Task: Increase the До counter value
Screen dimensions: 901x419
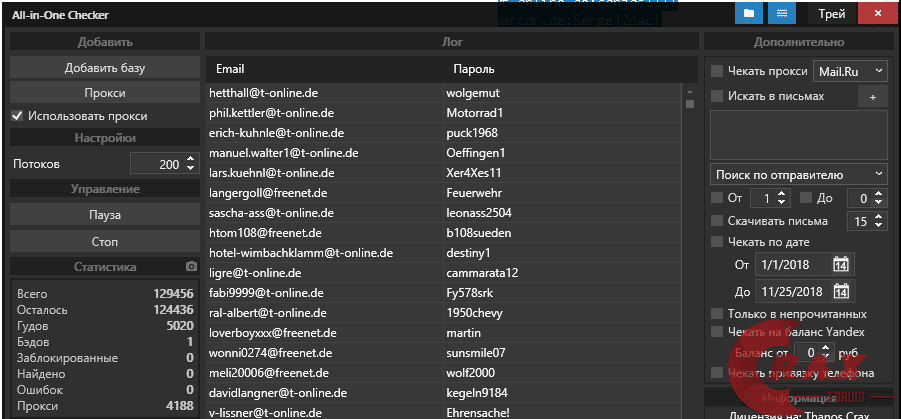Action: 877,194
